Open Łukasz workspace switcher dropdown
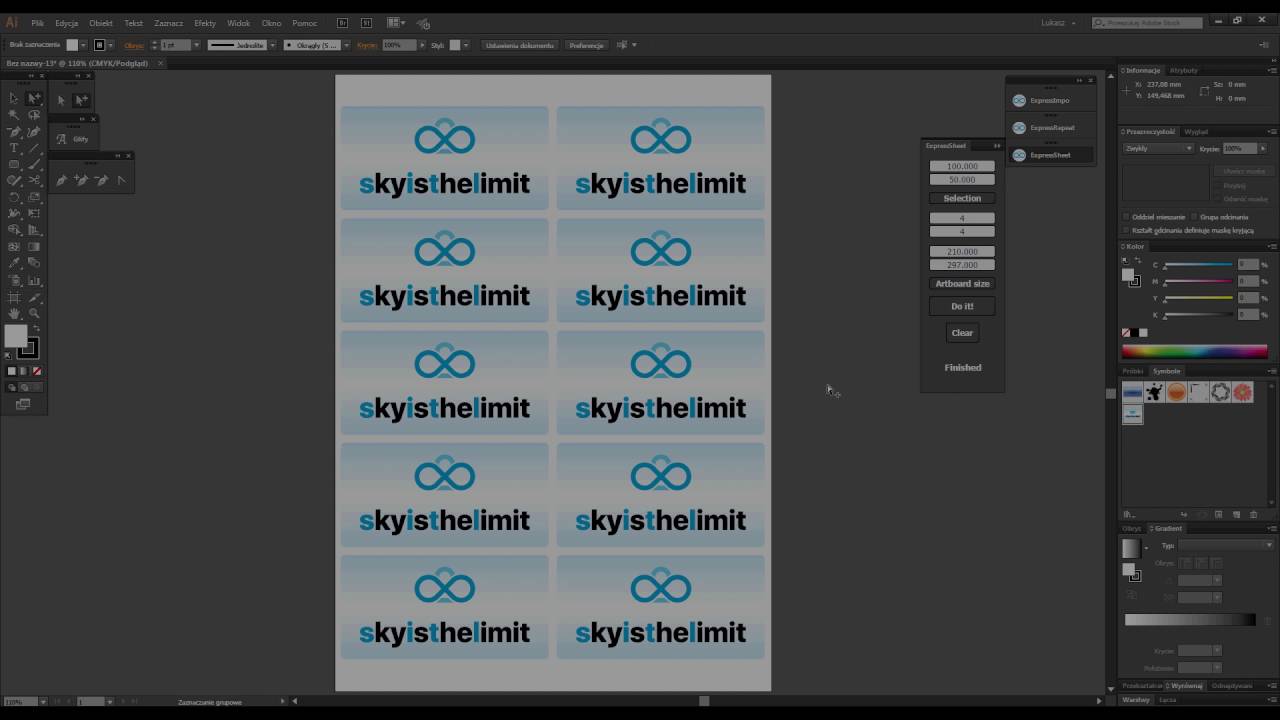The width and height of the screenshot is (1280, 720). point(1058,22)
